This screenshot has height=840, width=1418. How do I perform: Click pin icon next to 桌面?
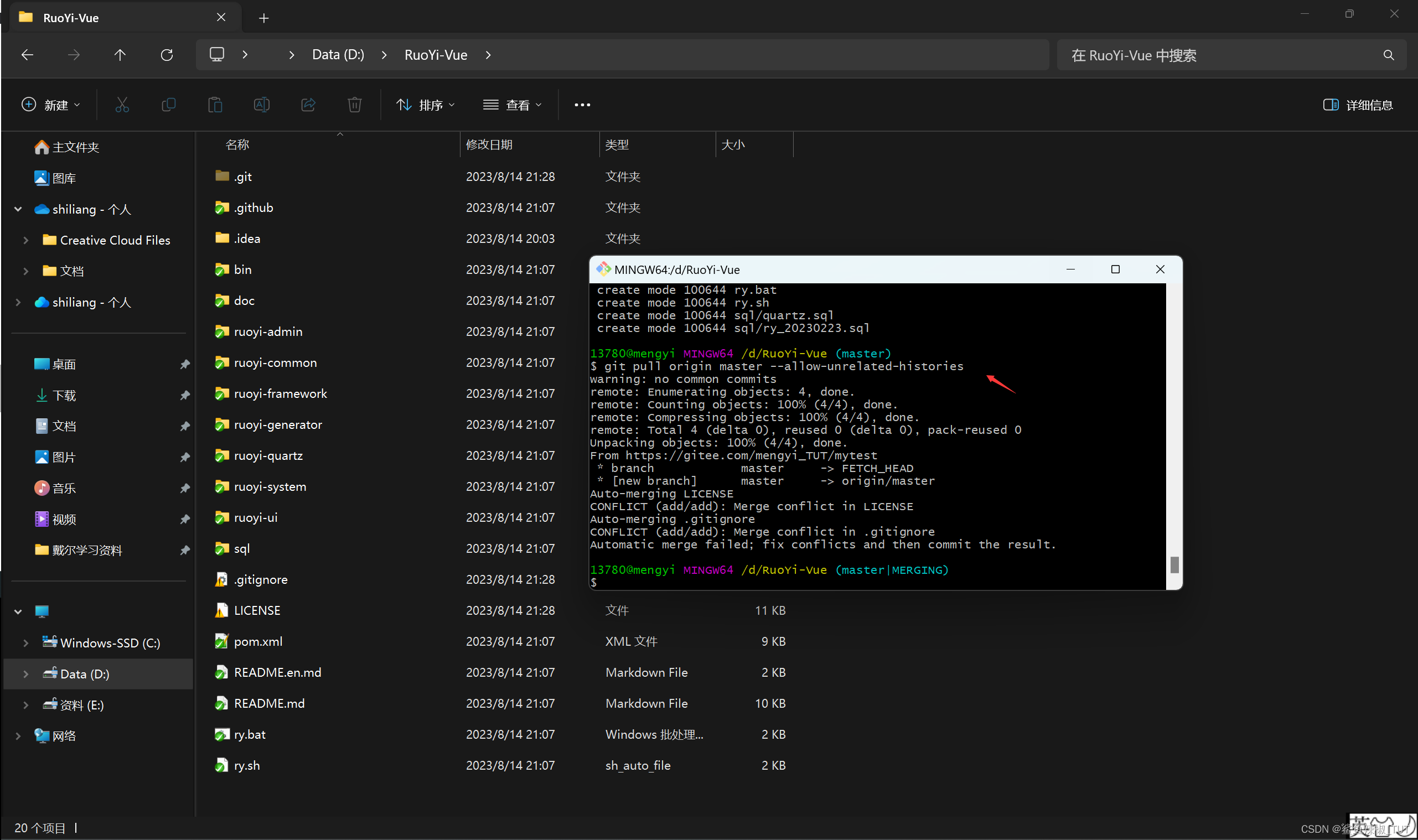[184, 364]
